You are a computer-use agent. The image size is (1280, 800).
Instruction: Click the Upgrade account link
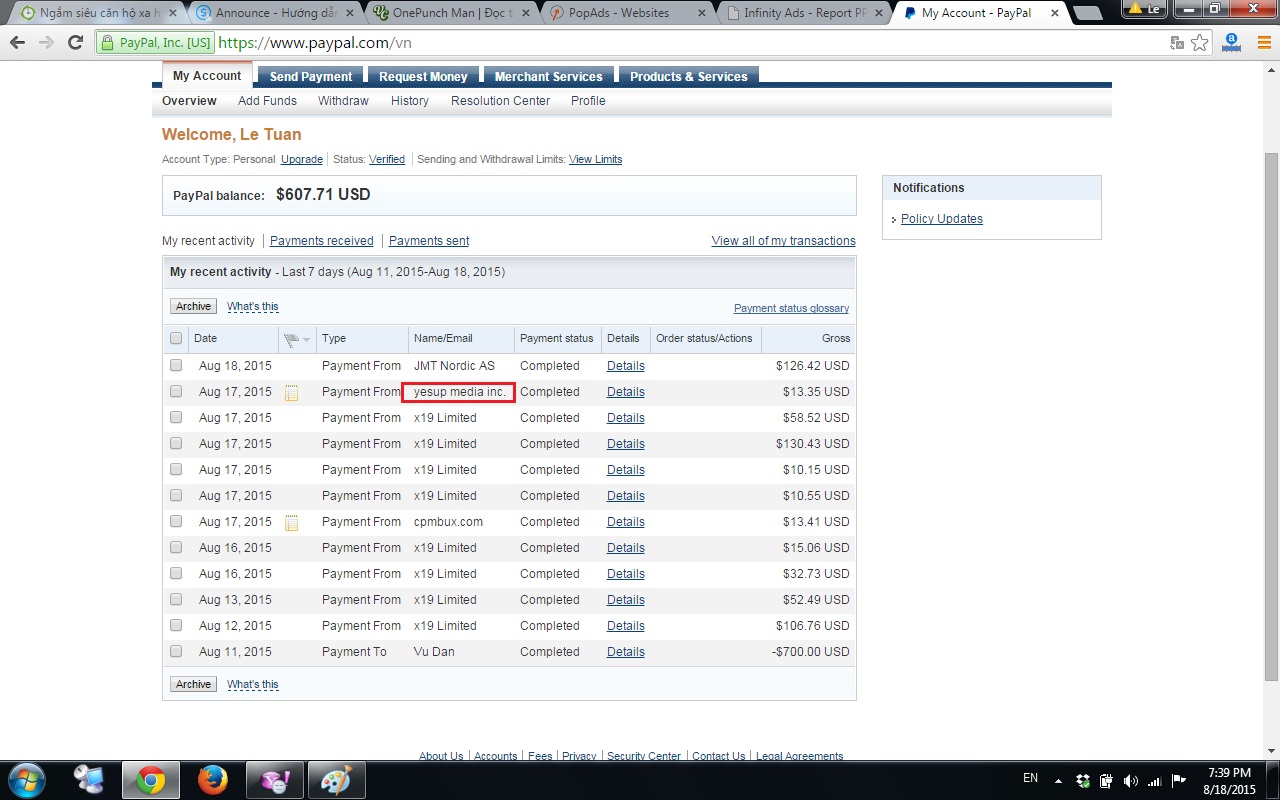(x=302, y=160)
